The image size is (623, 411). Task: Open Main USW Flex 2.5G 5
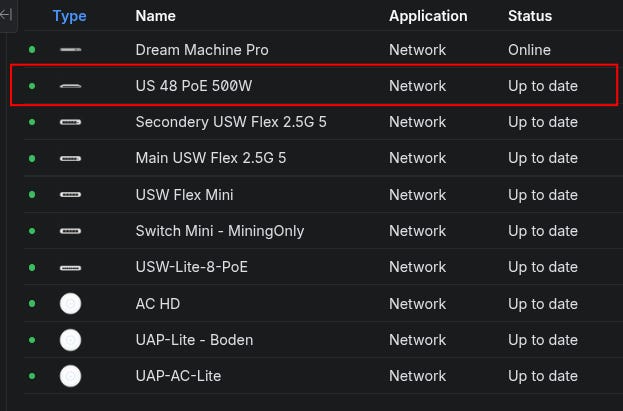click(211, 158)
